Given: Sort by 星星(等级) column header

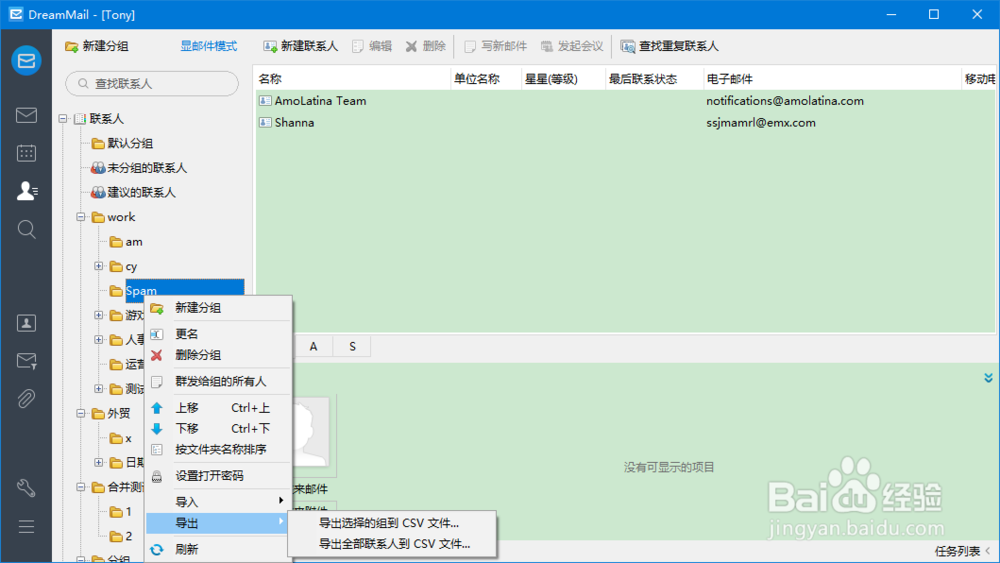Looking at the screenshot, I should pos(563,79).
